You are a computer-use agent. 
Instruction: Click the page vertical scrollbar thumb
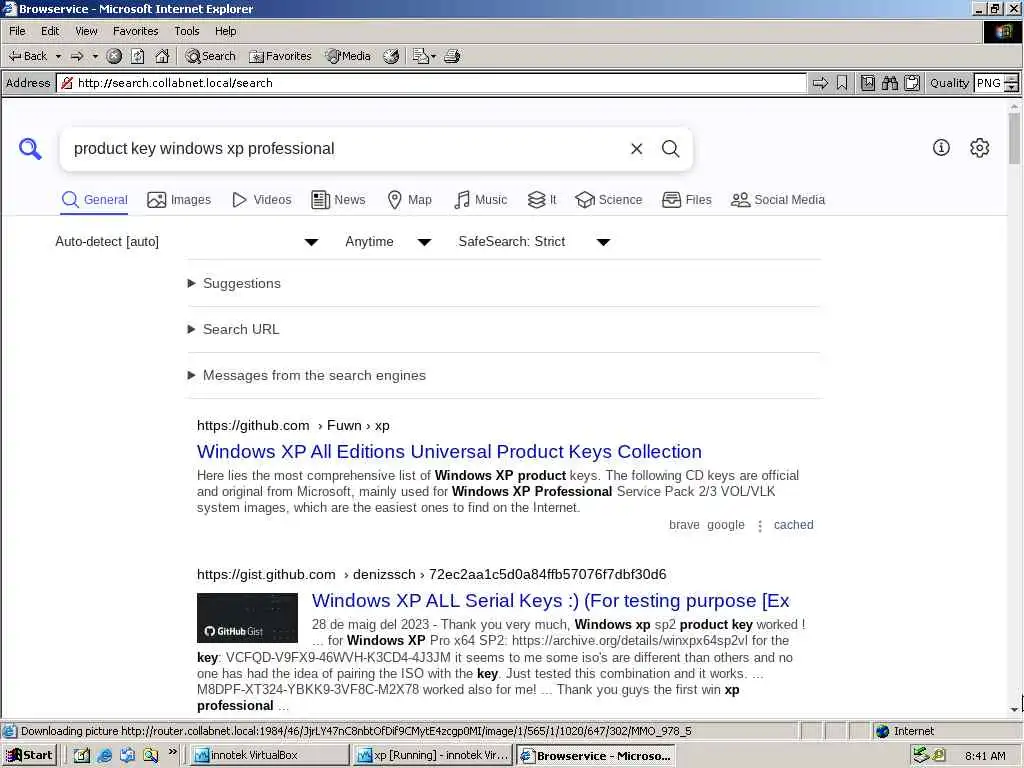(1014, 138)
